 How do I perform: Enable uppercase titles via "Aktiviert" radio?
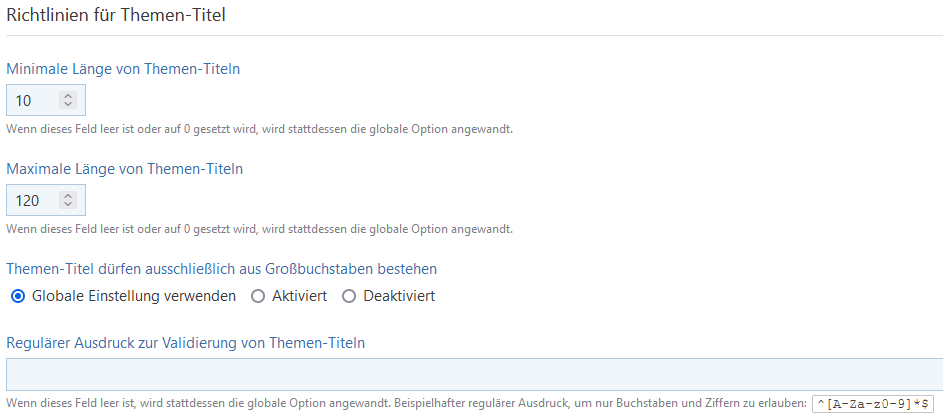tap(258, 296)
